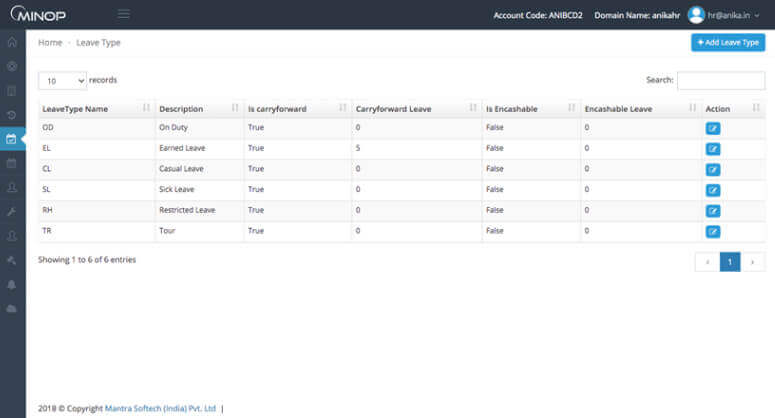Click edit icon for Sick Leave
Image resolution: width=775 pixels, height=418 pixels.
[x=712, y=190]
